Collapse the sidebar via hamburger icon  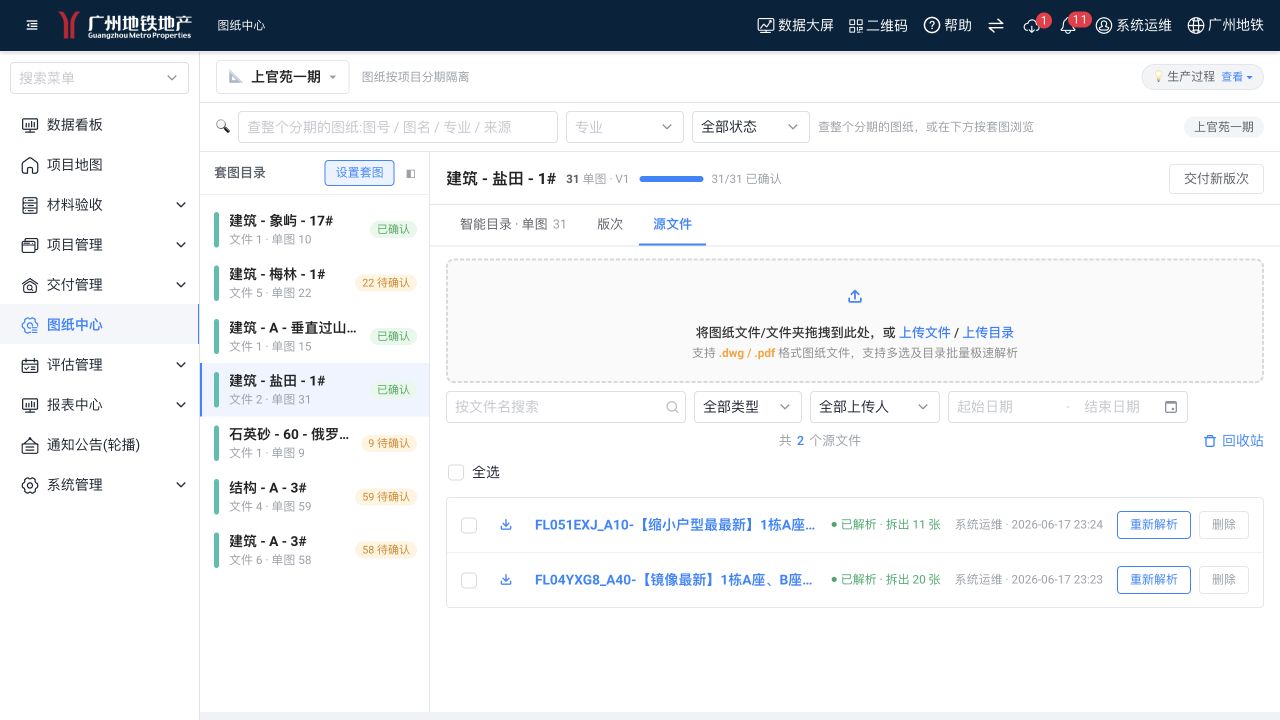tap(32, 25)
